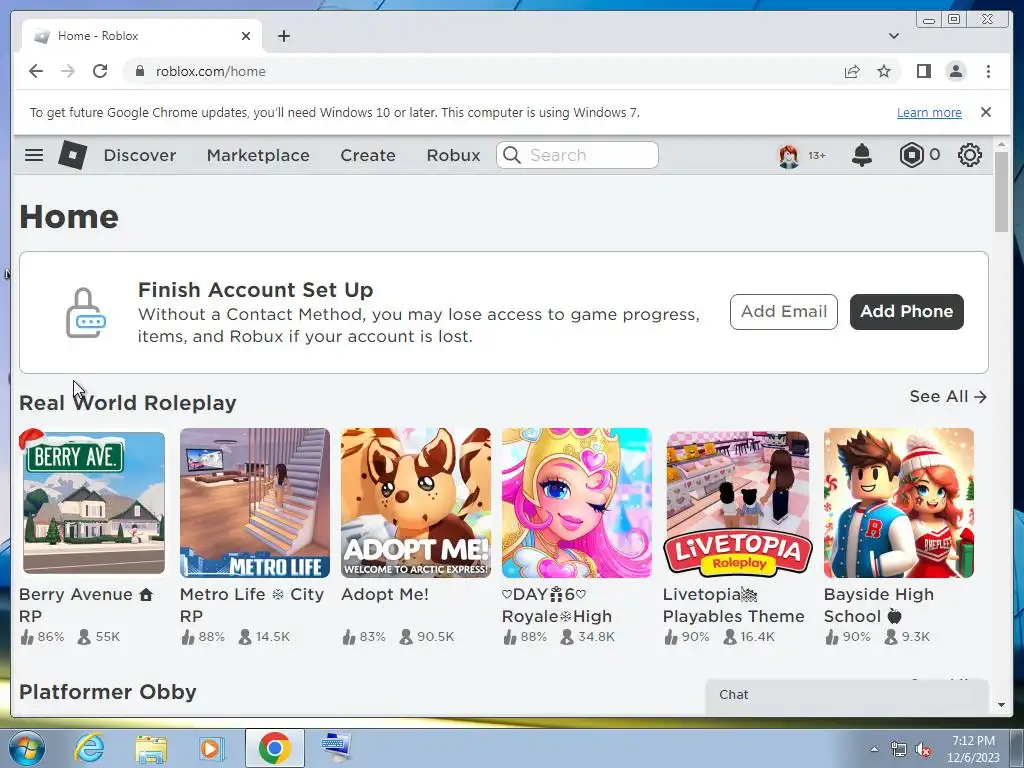Show hidden tray icons arrow
This screenshot has width=1024, height=768.
click(x=874, y=749)
